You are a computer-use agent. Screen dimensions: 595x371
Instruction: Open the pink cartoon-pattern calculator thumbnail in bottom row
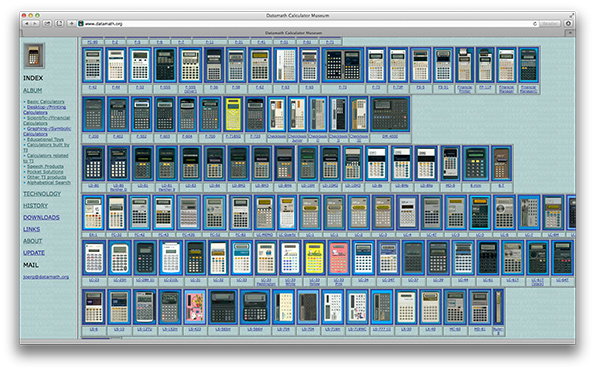(x=194, y=307)
